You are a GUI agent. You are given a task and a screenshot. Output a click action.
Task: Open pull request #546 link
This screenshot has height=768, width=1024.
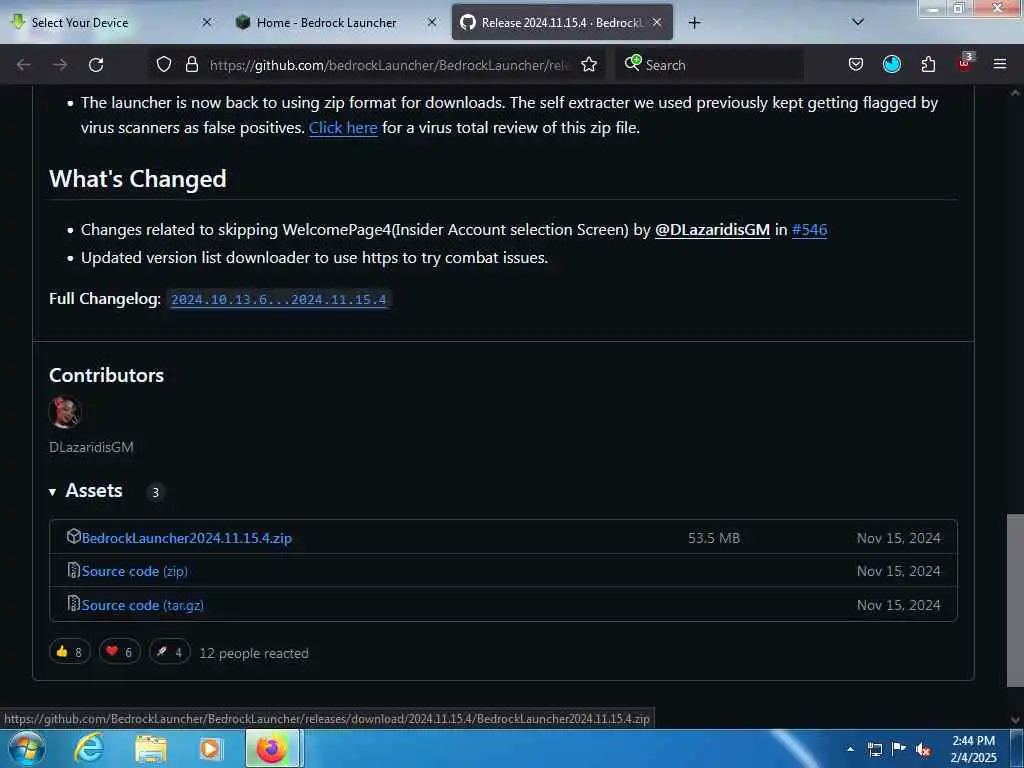[809, 230]
